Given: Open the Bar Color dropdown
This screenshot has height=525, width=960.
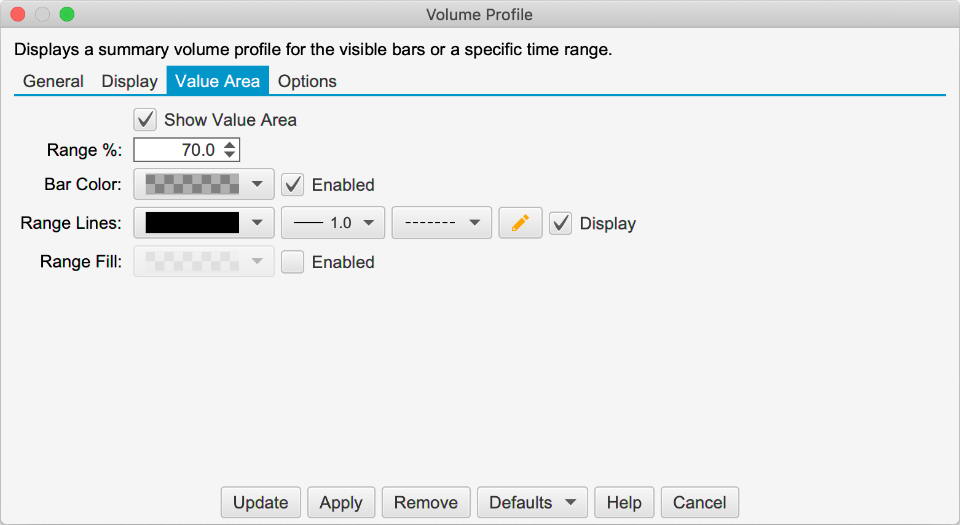Looking at the screenshot, I should coord(204,184).
